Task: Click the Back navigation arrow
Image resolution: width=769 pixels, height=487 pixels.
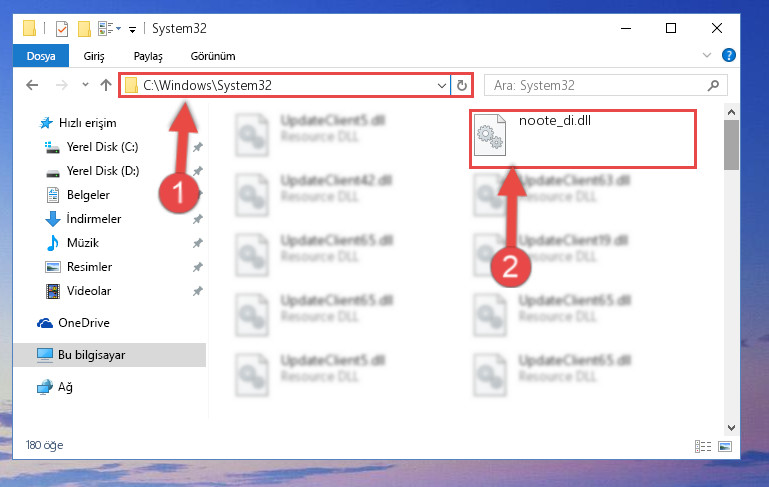Action: point(32,85)
